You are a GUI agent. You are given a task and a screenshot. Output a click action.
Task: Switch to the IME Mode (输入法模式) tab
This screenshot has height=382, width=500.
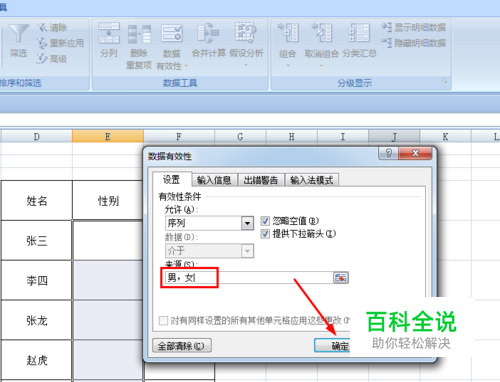[x=312, y=180]
